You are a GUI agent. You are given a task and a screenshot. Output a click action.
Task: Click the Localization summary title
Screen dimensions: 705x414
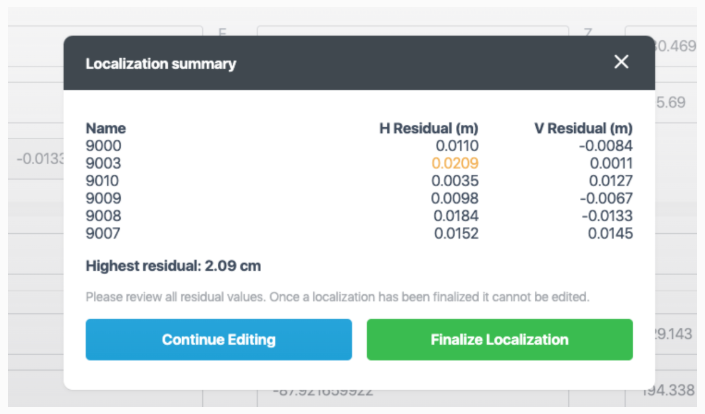pyautogui.click(x=161, y=64)
